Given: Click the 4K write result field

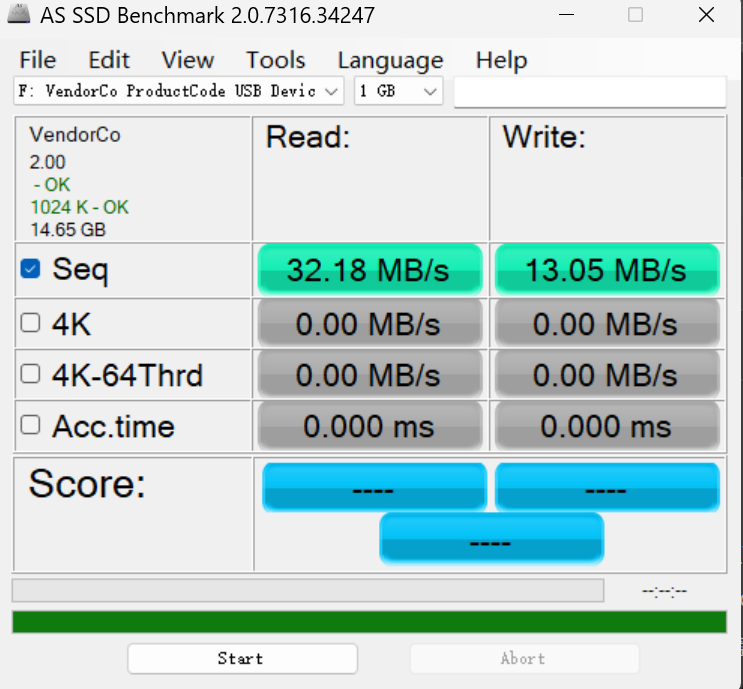Looking at the screenshot, I should [x=607, y=324].
